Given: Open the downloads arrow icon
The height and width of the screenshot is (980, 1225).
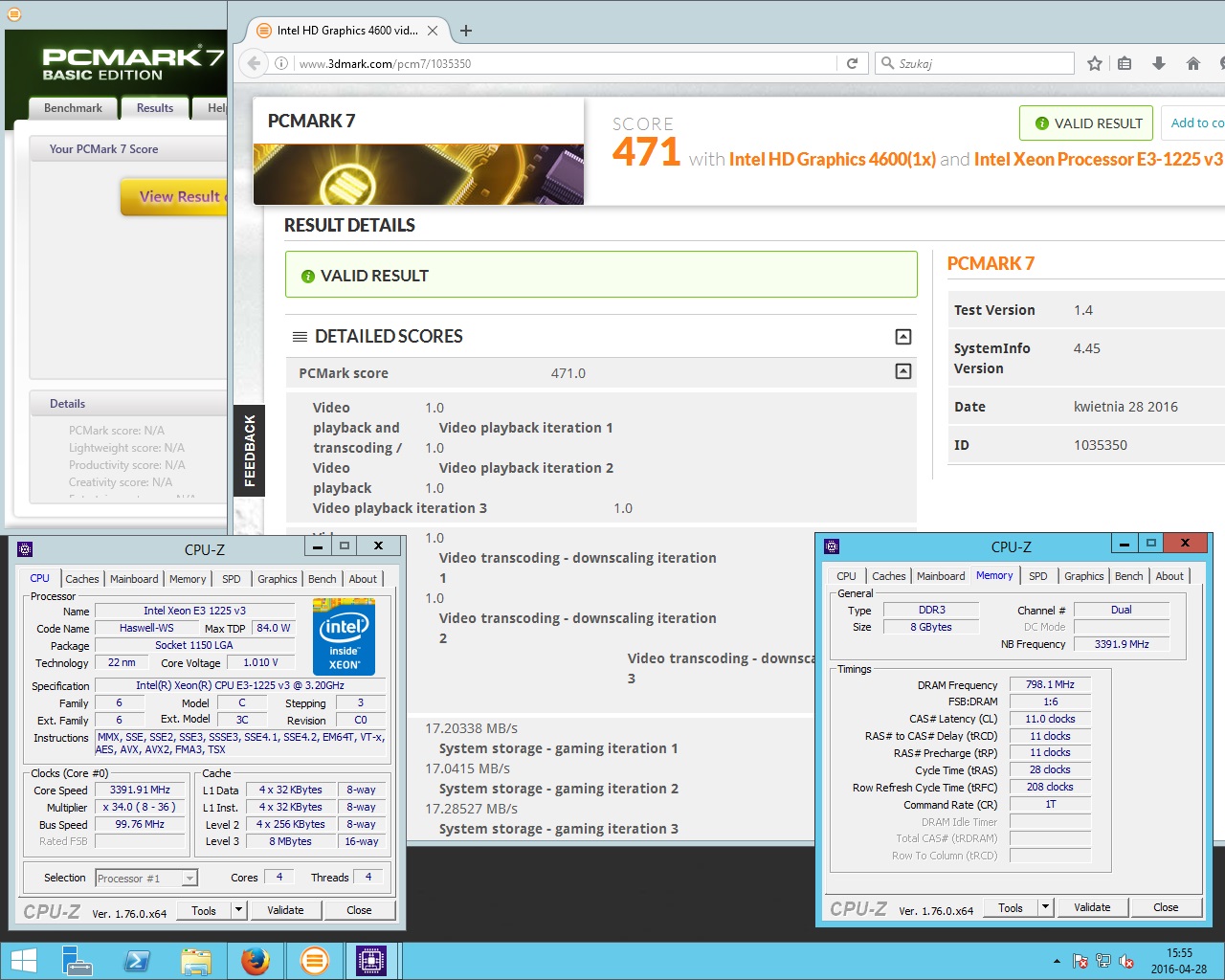Looking at the screenshot, I should (x=1159, y=63).
